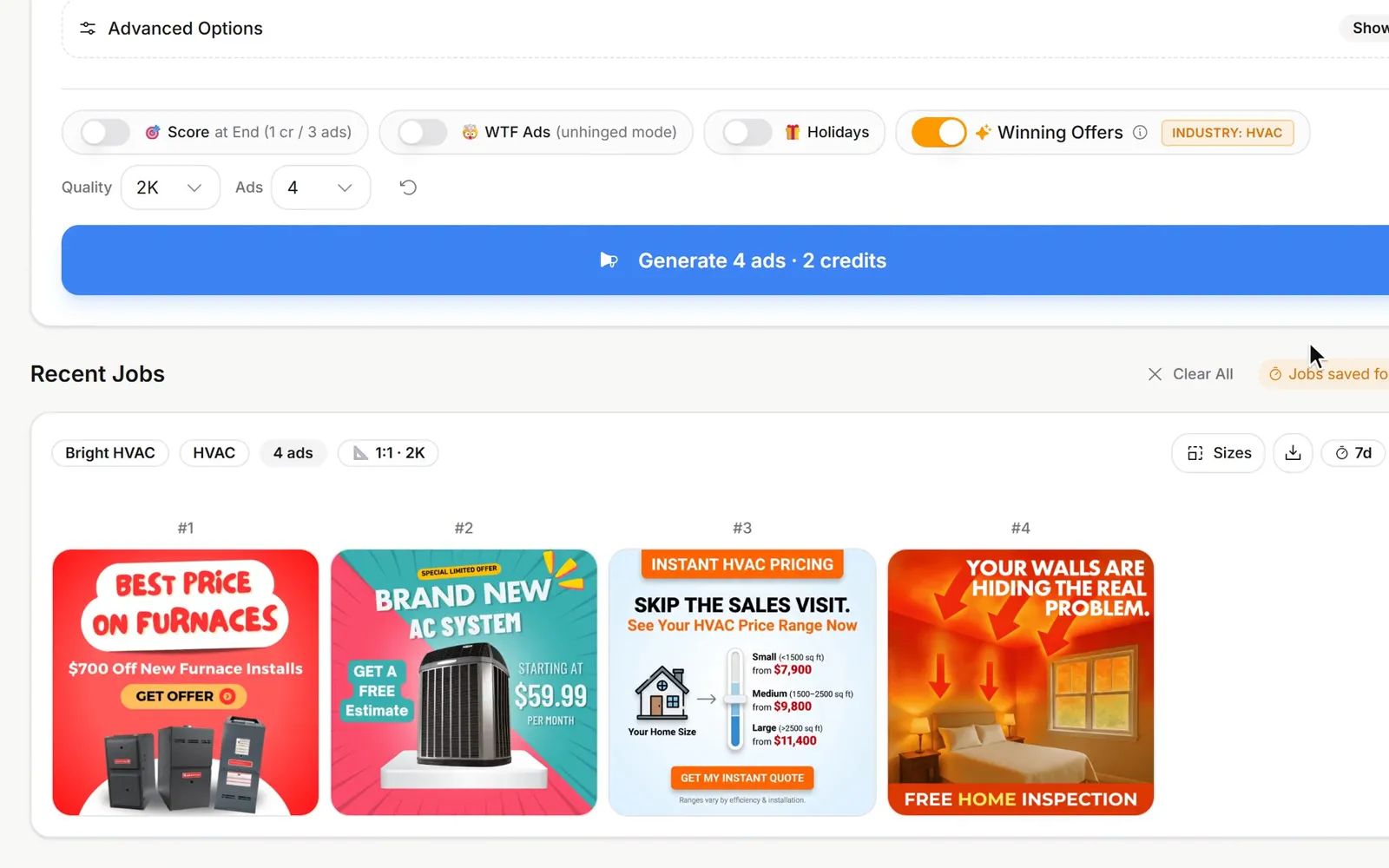Enable the Score at End toggle
Viewport: 1389px width, 868px height.
click(x=105, y=132)
